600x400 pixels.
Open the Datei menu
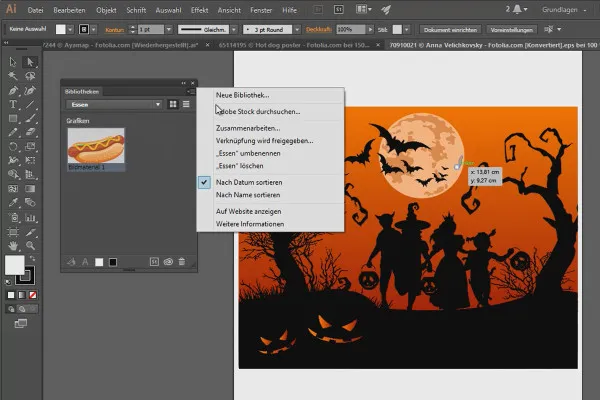(x=36, y=10)
